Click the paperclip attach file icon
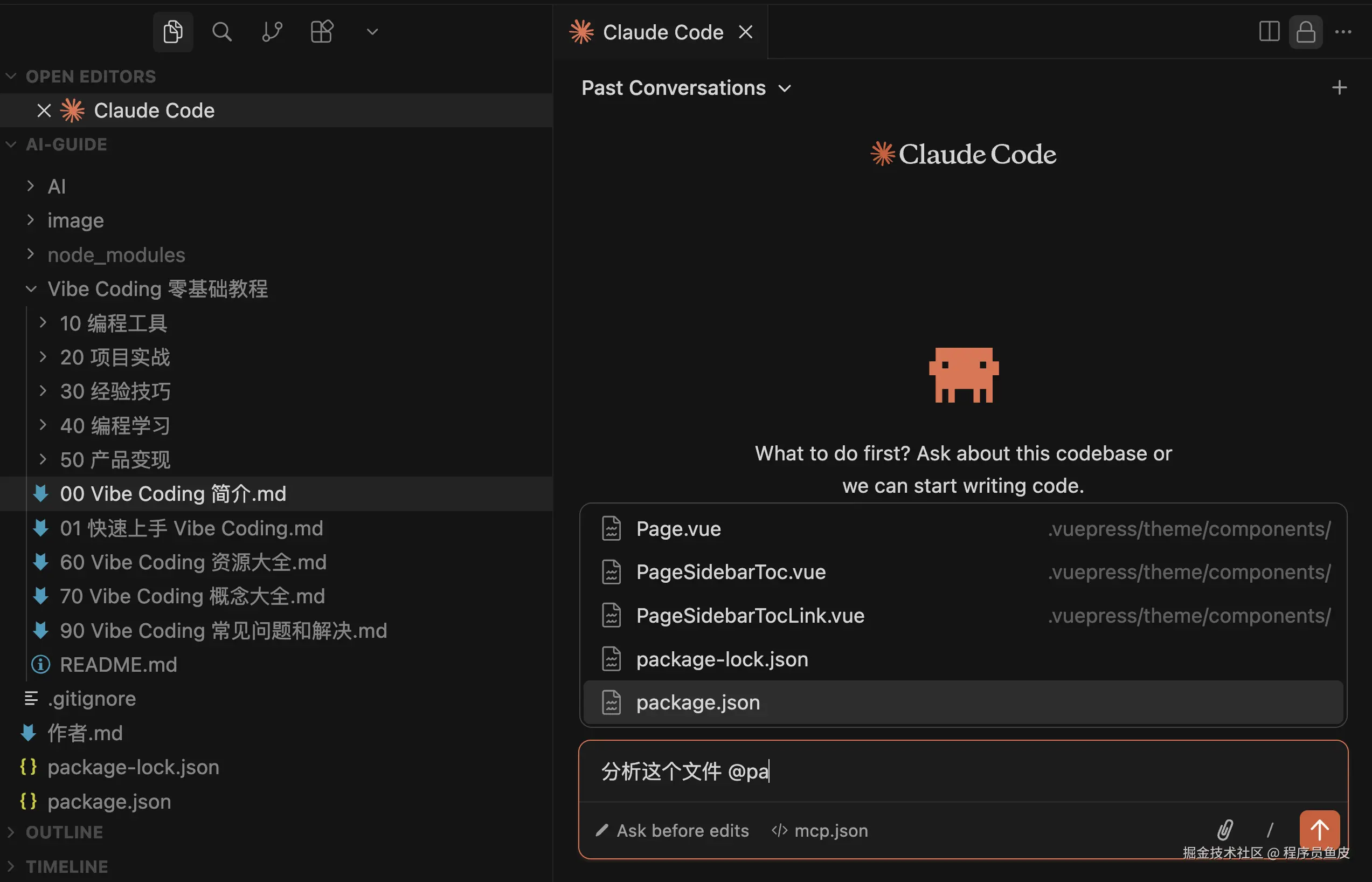1372x882 pixels. click(x=1224, y=829)
